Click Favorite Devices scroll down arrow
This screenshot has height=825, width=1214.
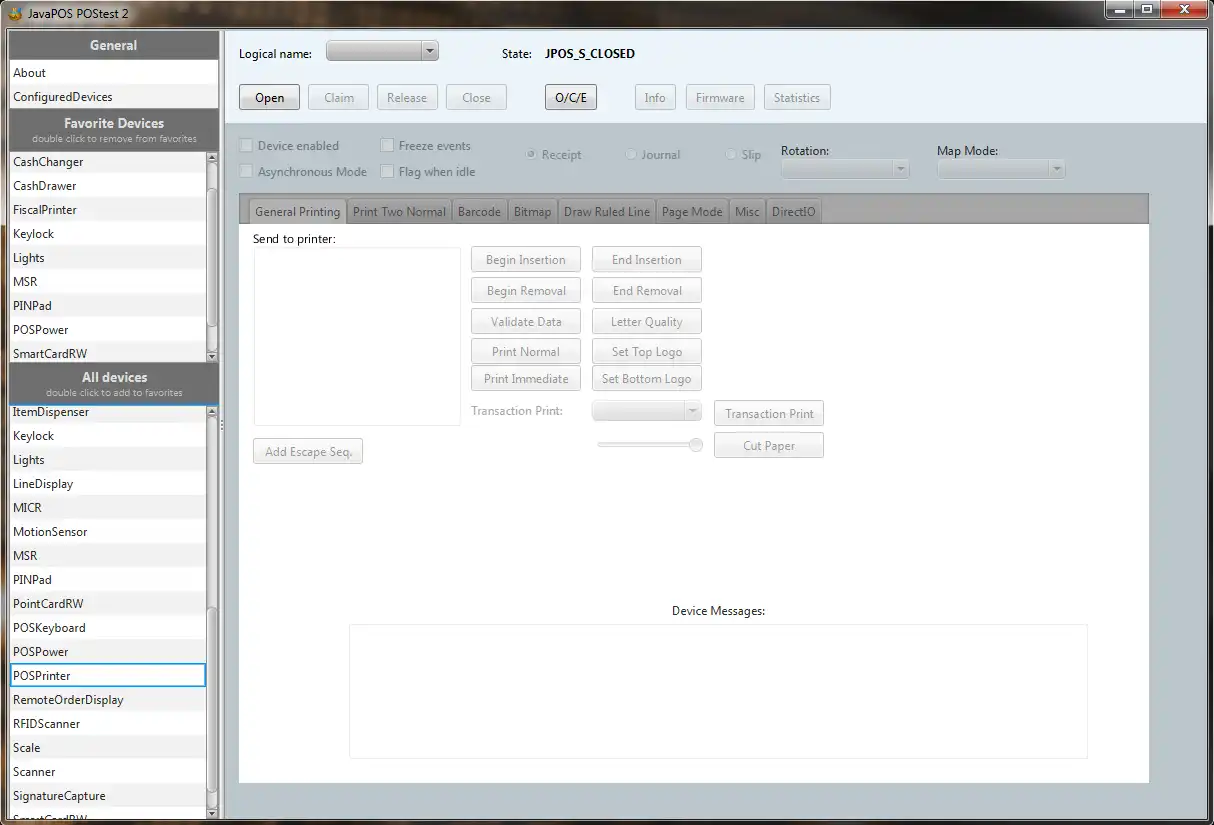click(211, 356)
